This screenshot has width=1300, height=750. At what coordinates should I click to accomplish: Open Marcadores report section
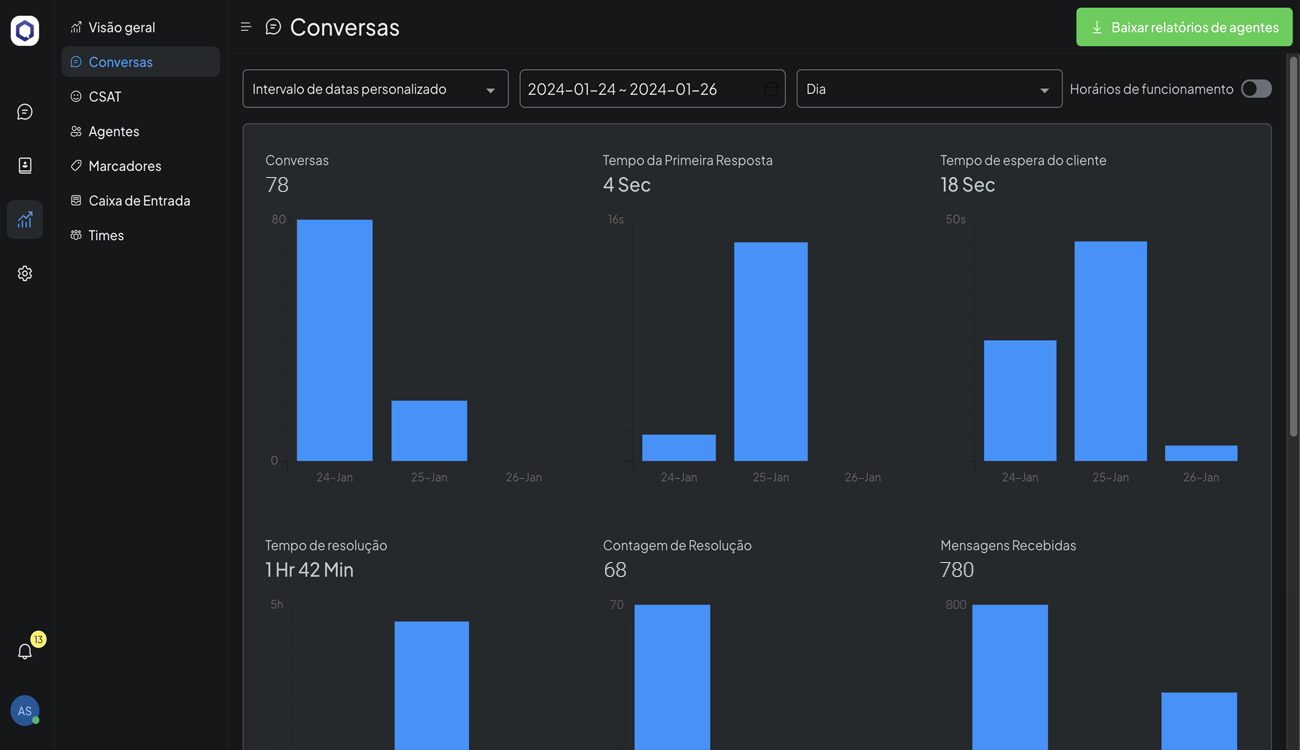click(124, 166)
